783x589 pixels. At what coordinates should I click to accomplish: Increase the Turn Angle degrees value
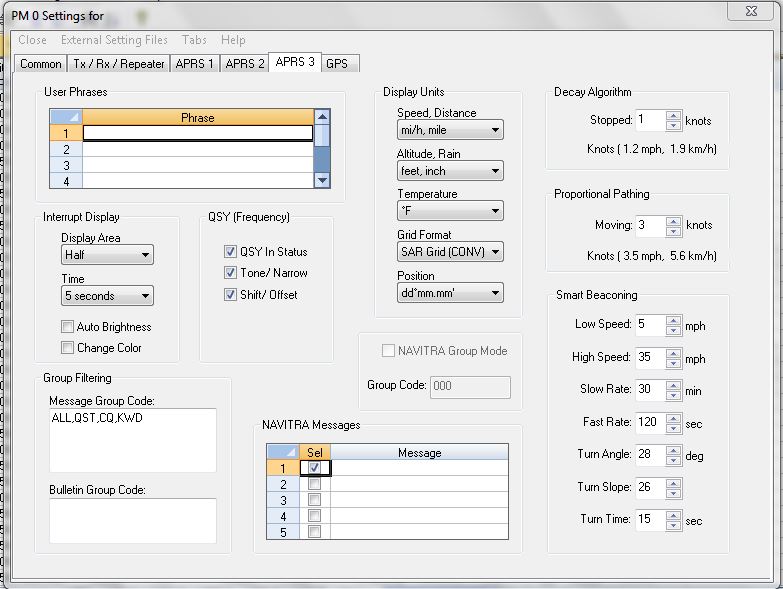coord(673,449)
